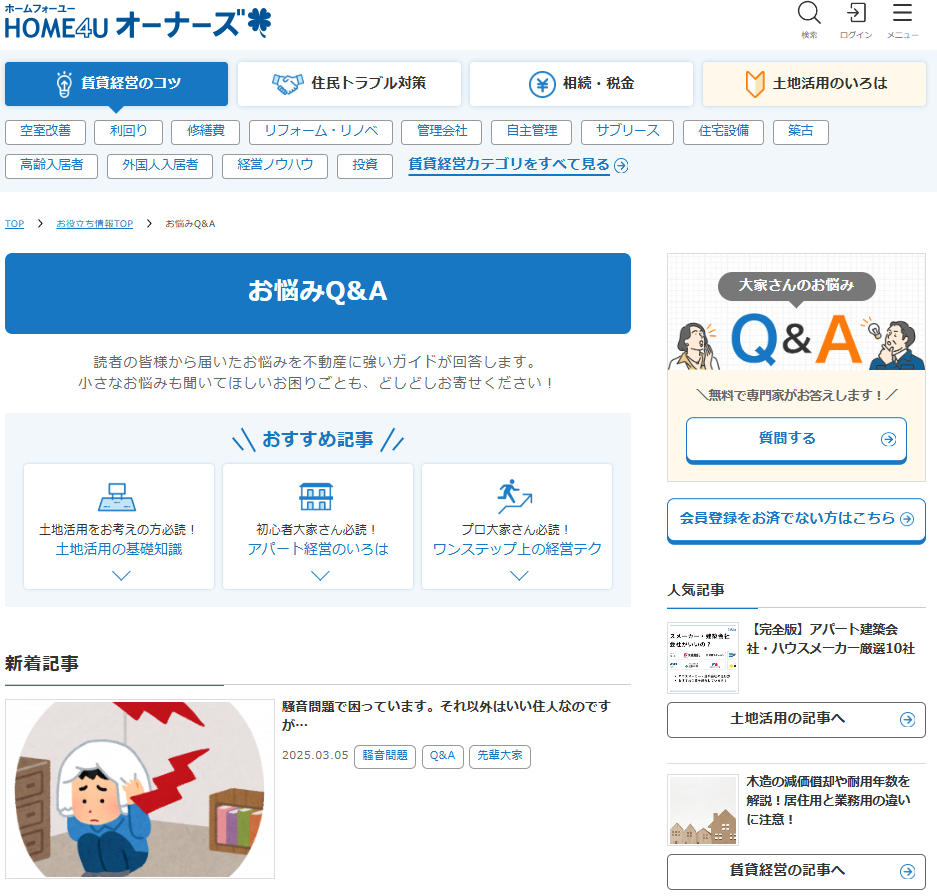Expand the 土地活用の基礎知識 chevron
Screen dimensions: 937x896
pos(120,575)
